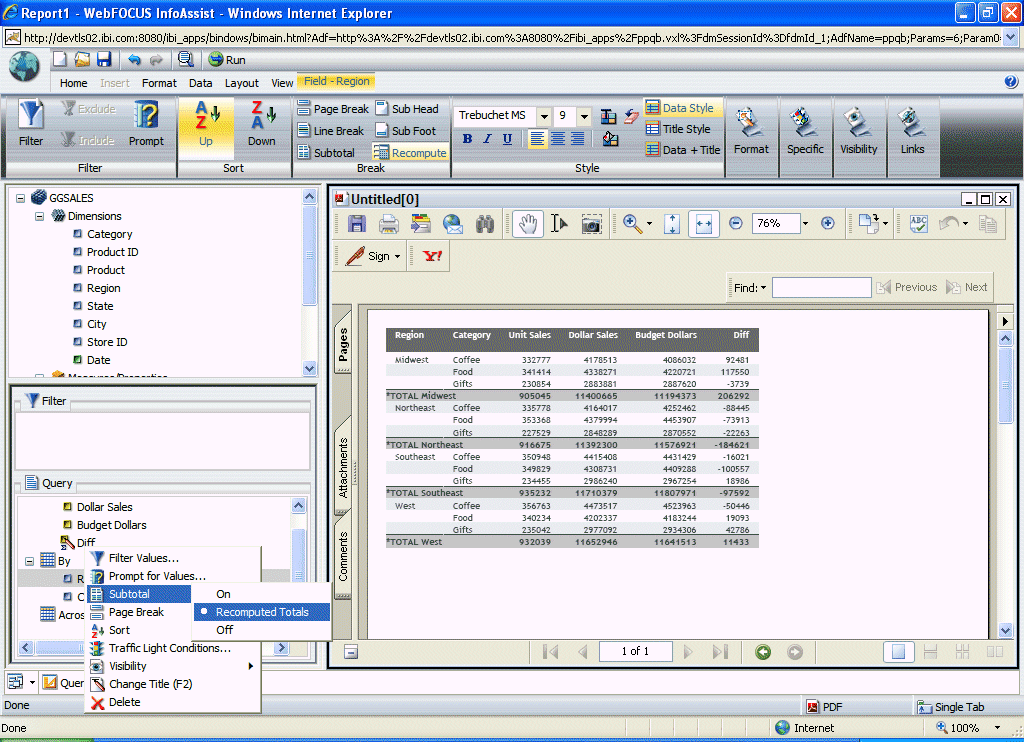Click the binoculars search icon in PDF viewer
This screenshot has height=742, width=1024.
point(485,224)
